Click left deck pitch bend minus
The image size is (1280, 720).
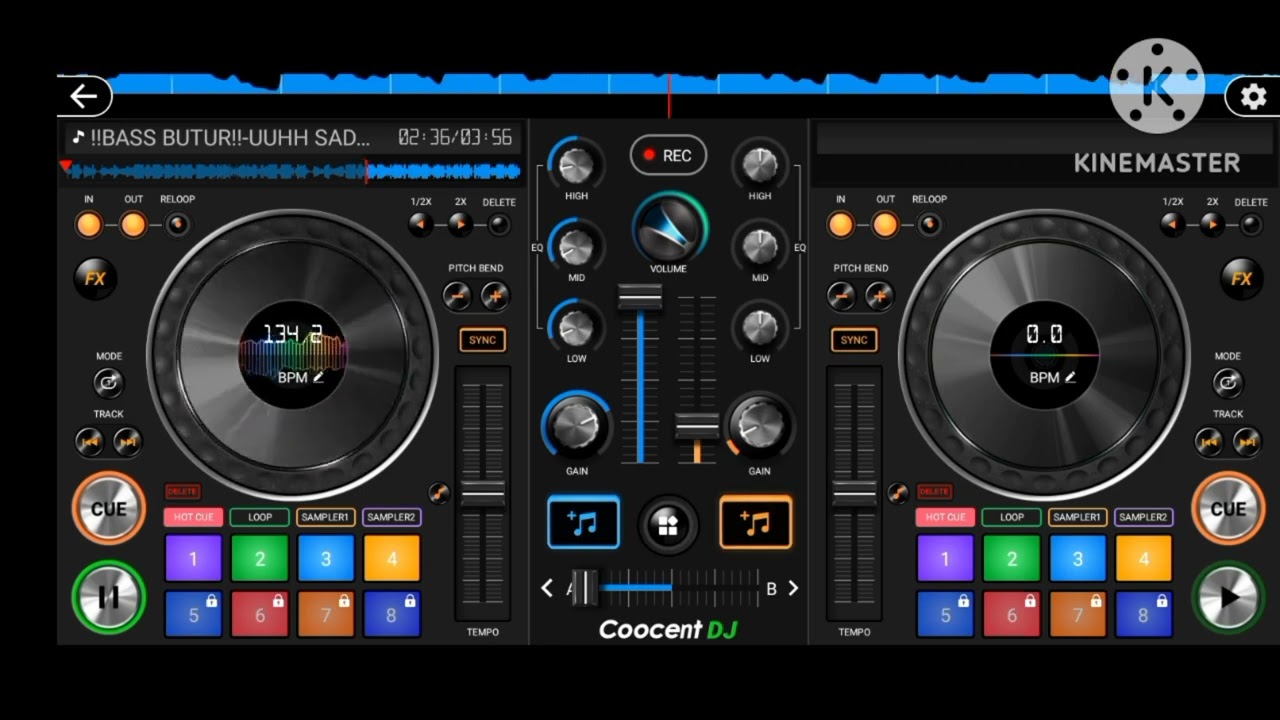pyautogui.click(x=457, y=295)
